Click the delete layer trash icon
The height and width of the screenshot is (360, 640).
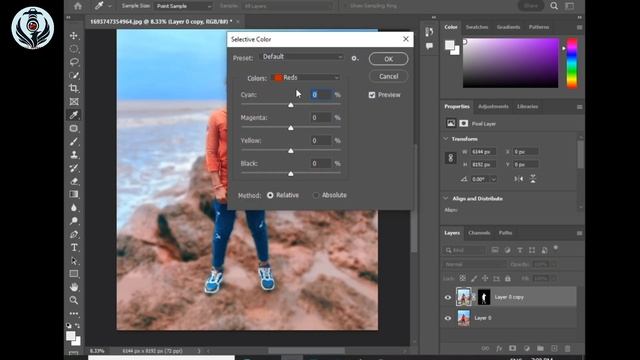tap(567, 348)
